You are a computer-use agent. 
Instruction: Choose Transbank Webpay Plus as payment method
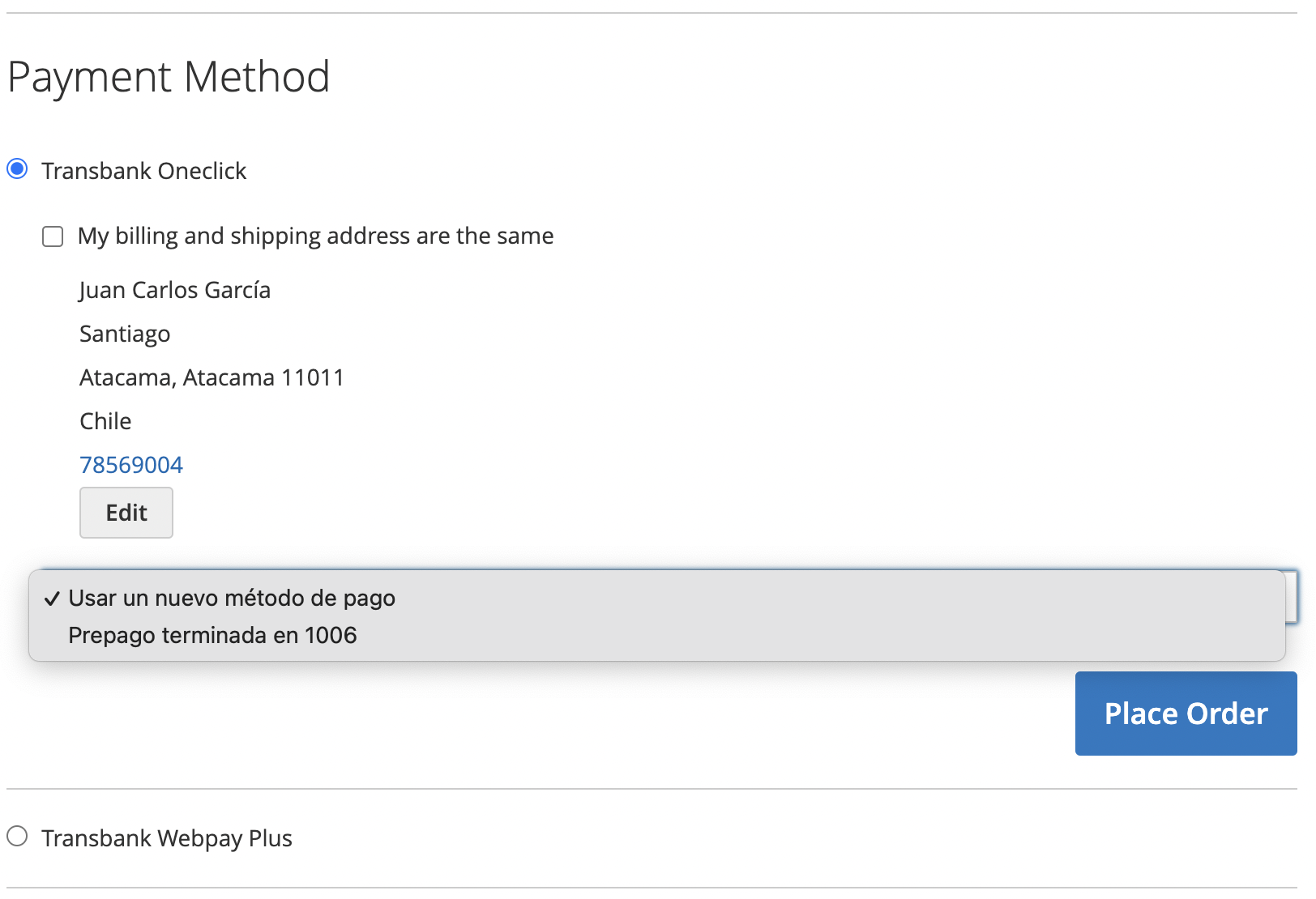click(x=18, y=837)
